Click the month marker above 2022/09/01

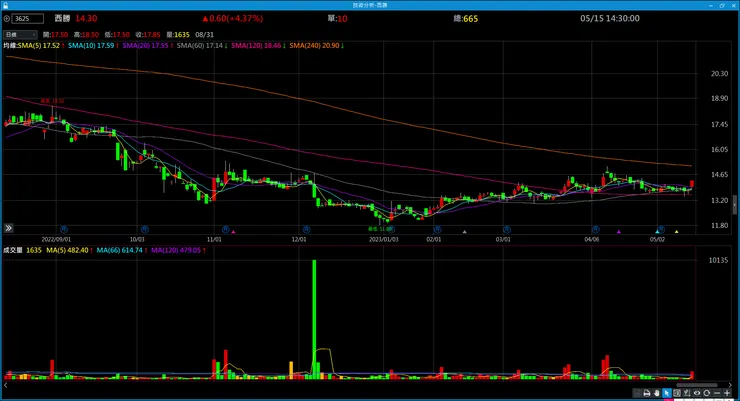pyautogui.click(x=64, y=229)
